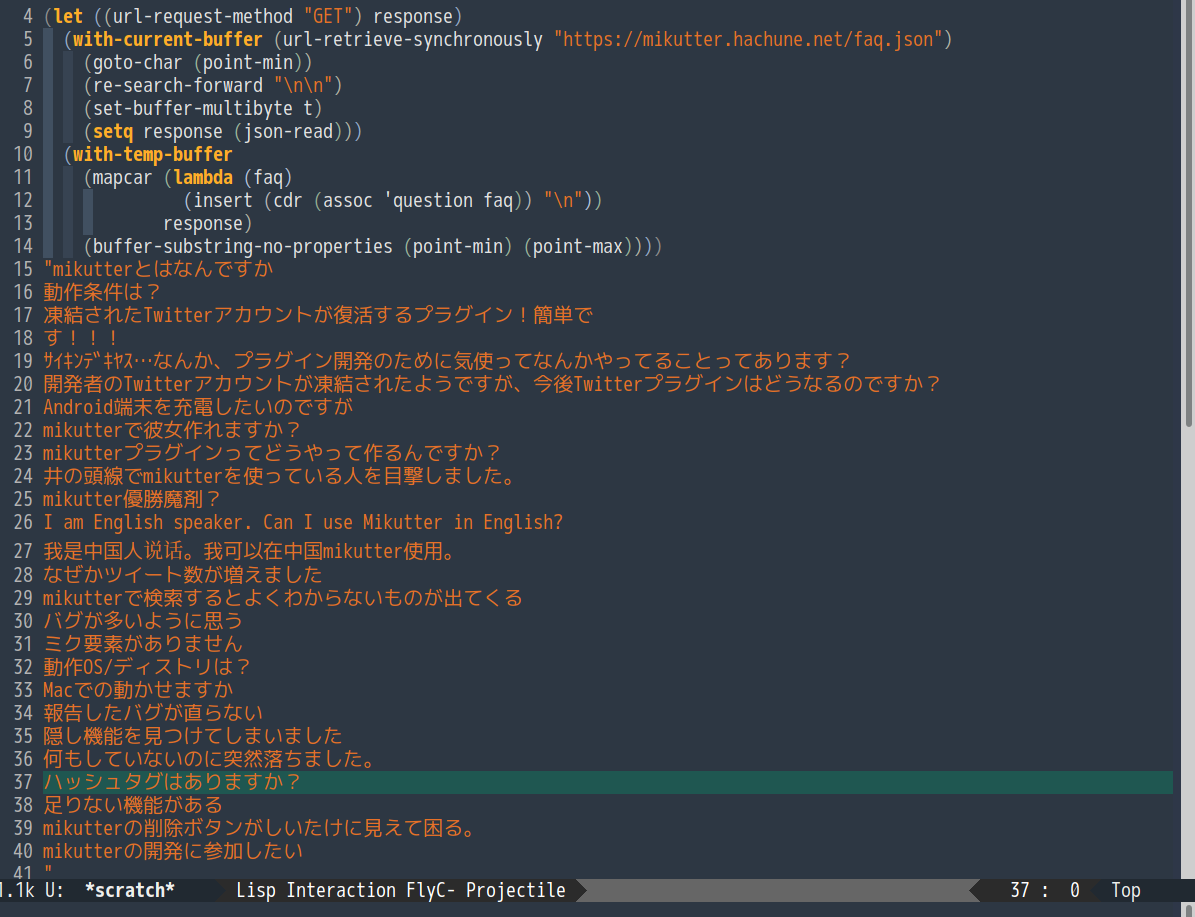This screenshot has width=1195, height=917.
Task: Click the with-current-buffer keyword
Action: [167, 40]
